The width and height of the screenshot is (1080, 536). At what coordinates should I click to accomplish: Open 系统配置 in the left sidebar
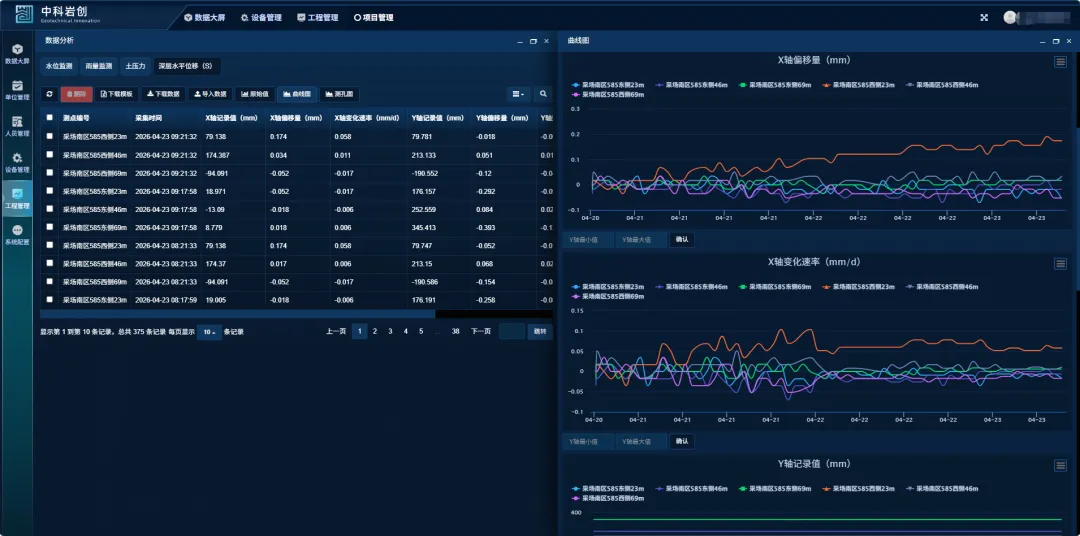click(x=17, y=234)
